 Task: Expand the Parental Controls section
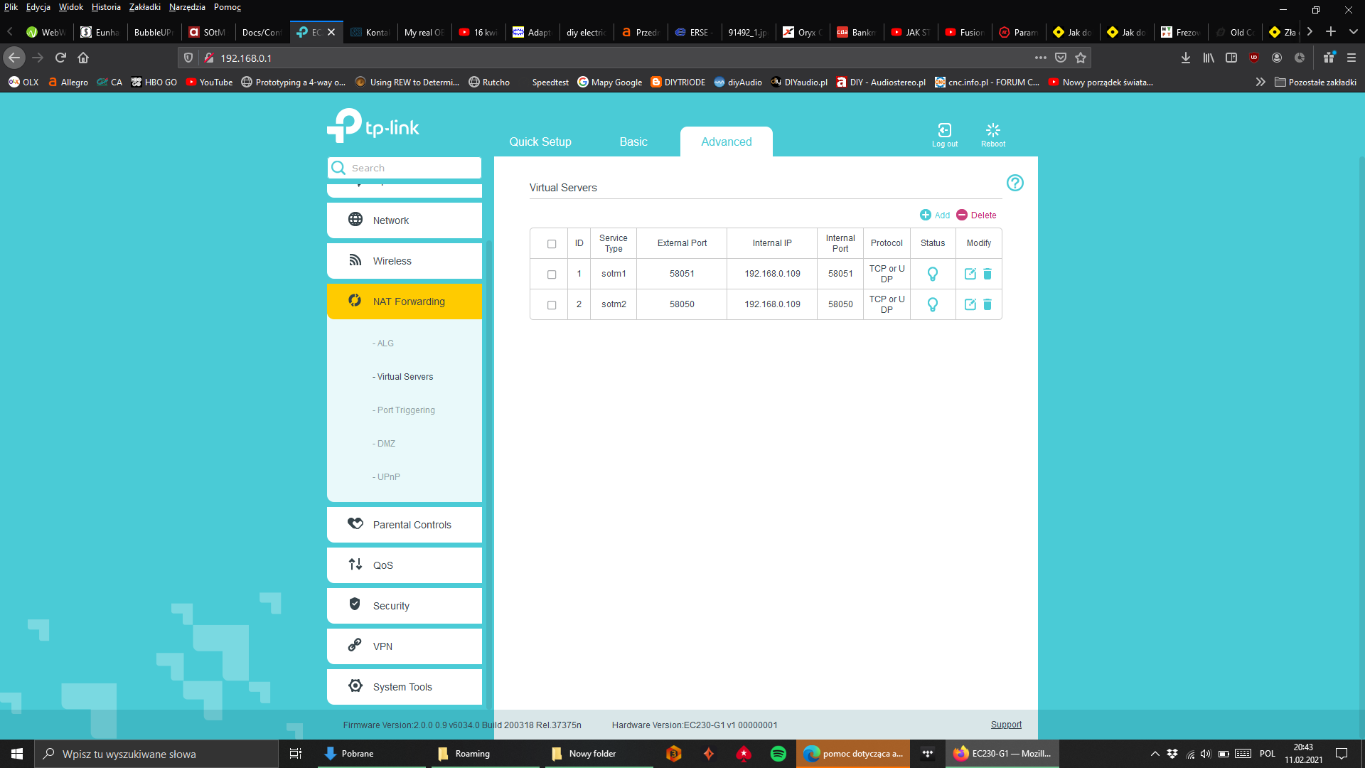pyautogui.click(x=404, y=525)
